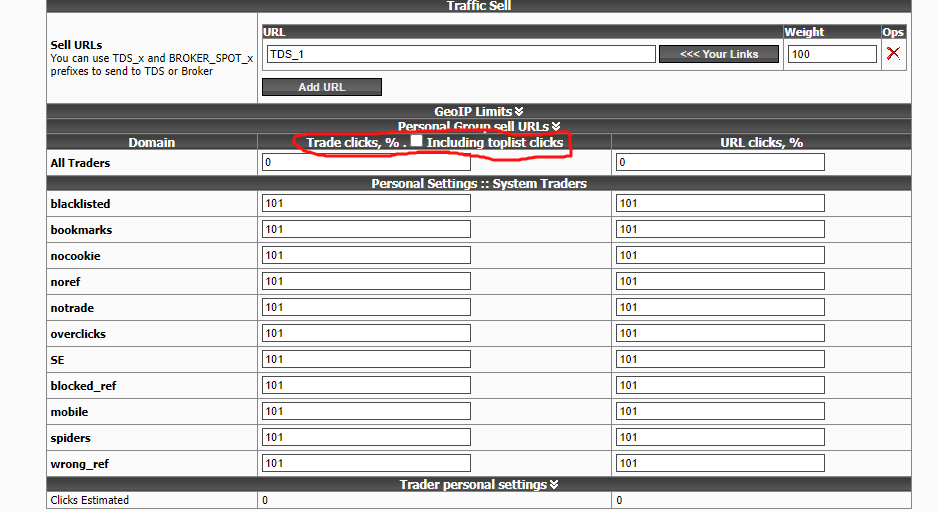Edit blocked_ref trade clicks field
Screen dimensions: 937x512
pyautogui.click(x=366, y=385)
